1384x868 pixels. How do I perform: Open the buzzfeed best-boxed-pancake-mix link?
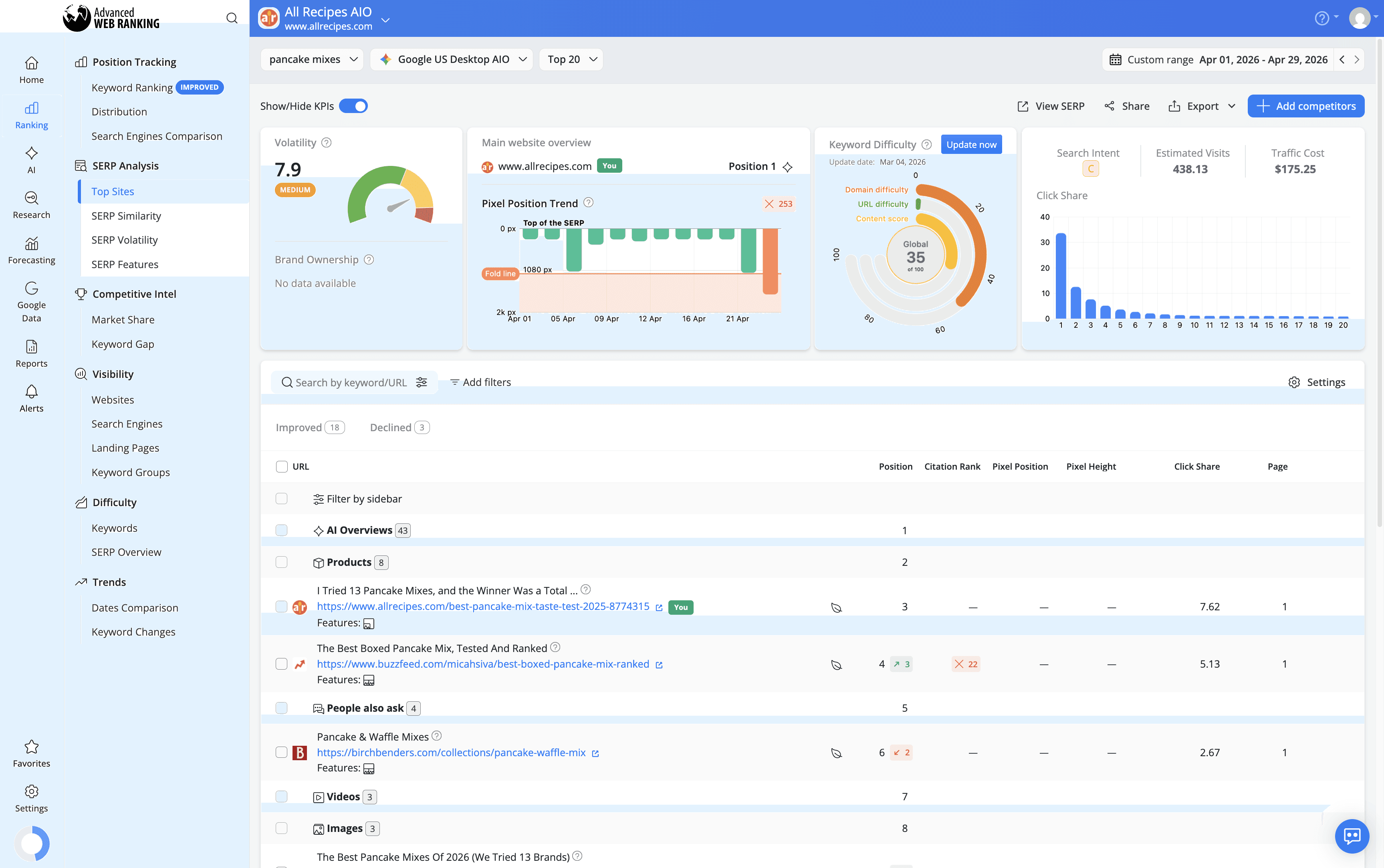click(x=483, y=664)
